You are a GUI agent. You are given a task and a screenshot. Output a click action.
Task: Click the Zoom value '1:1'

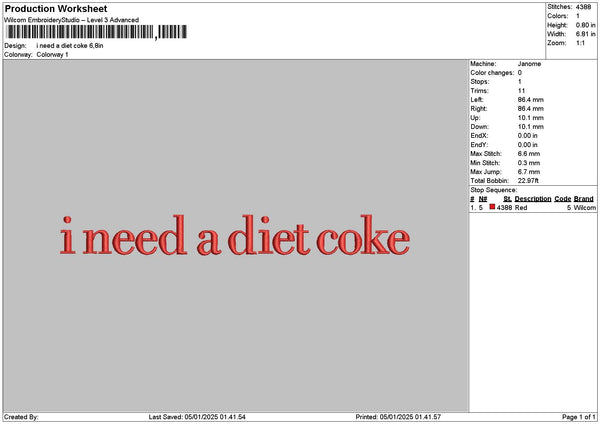point(580,43)
